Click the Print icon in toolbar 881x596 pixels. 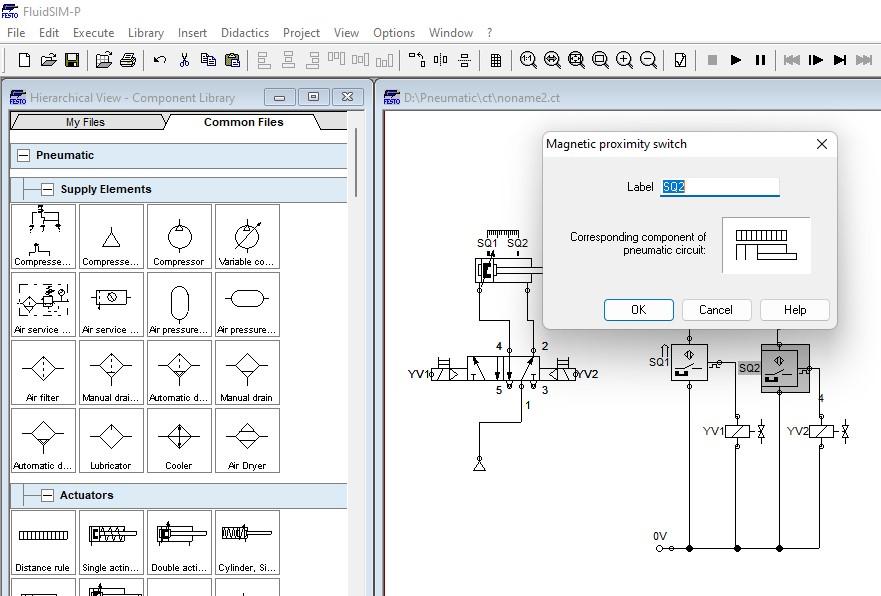click(x=128, y=60)
